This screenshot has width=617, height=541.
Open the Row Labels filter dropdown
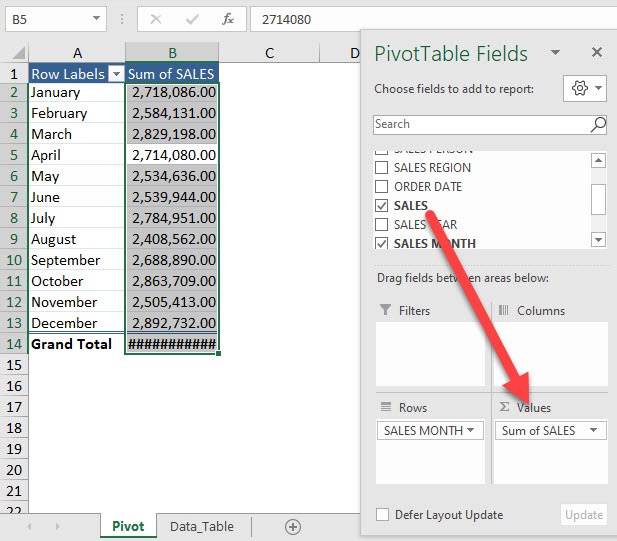point(116,74)
